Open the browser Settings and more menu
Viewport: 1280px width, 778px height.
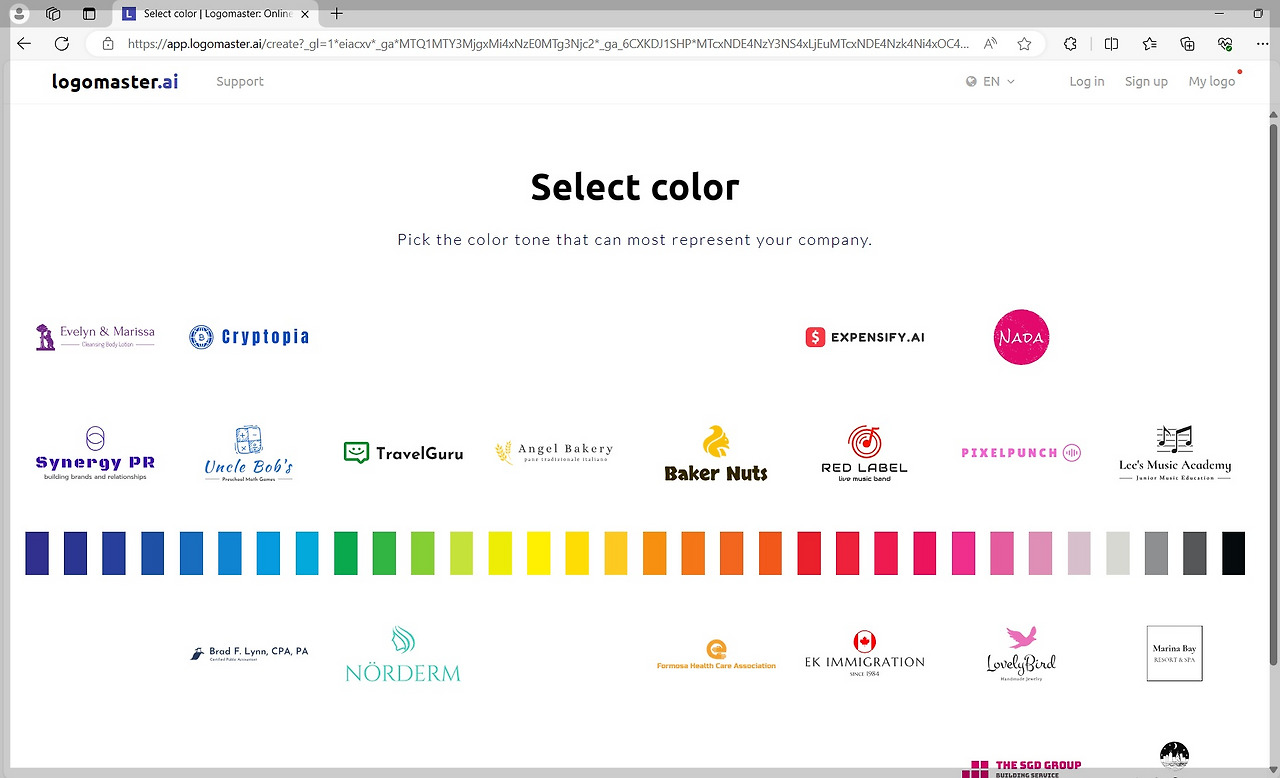click(1262, 44)
